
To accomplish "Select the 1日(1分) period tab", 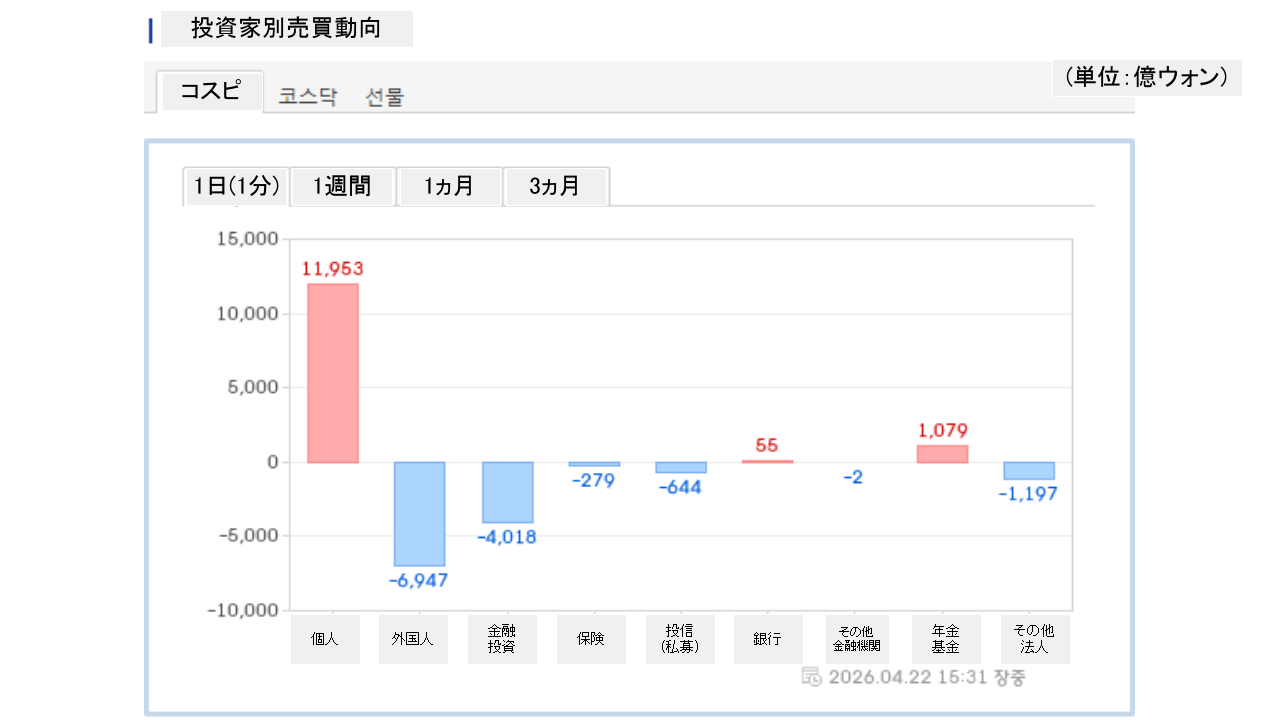I will pyautogui.click(x=236, y=186).
